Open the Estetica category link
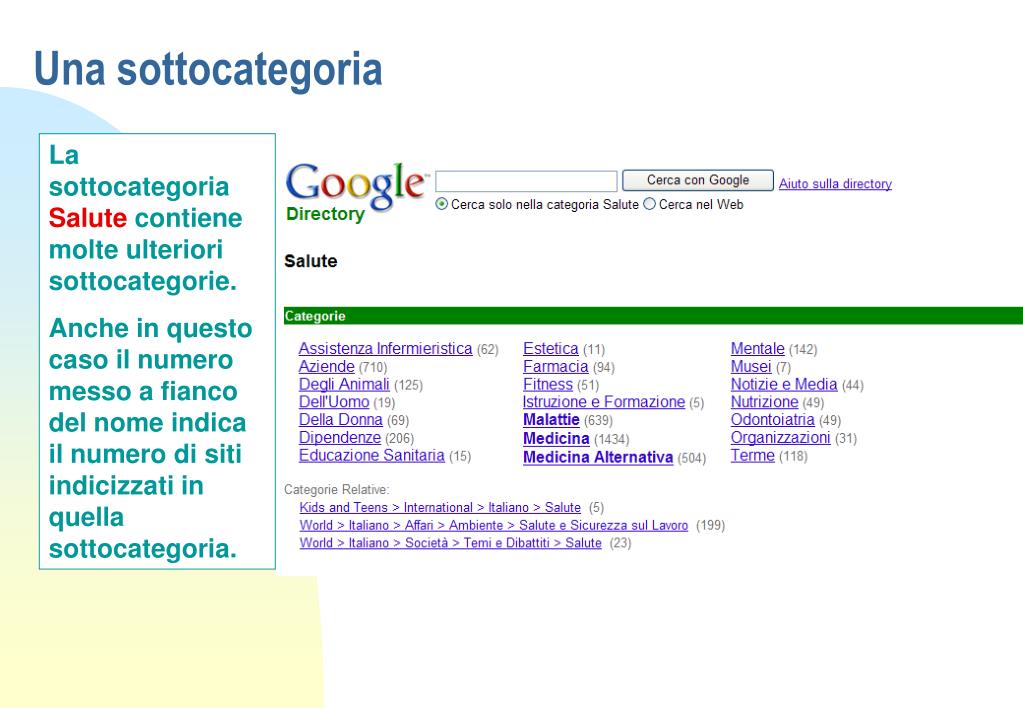Screen dimensions: 1023x708 coord(551,349)
